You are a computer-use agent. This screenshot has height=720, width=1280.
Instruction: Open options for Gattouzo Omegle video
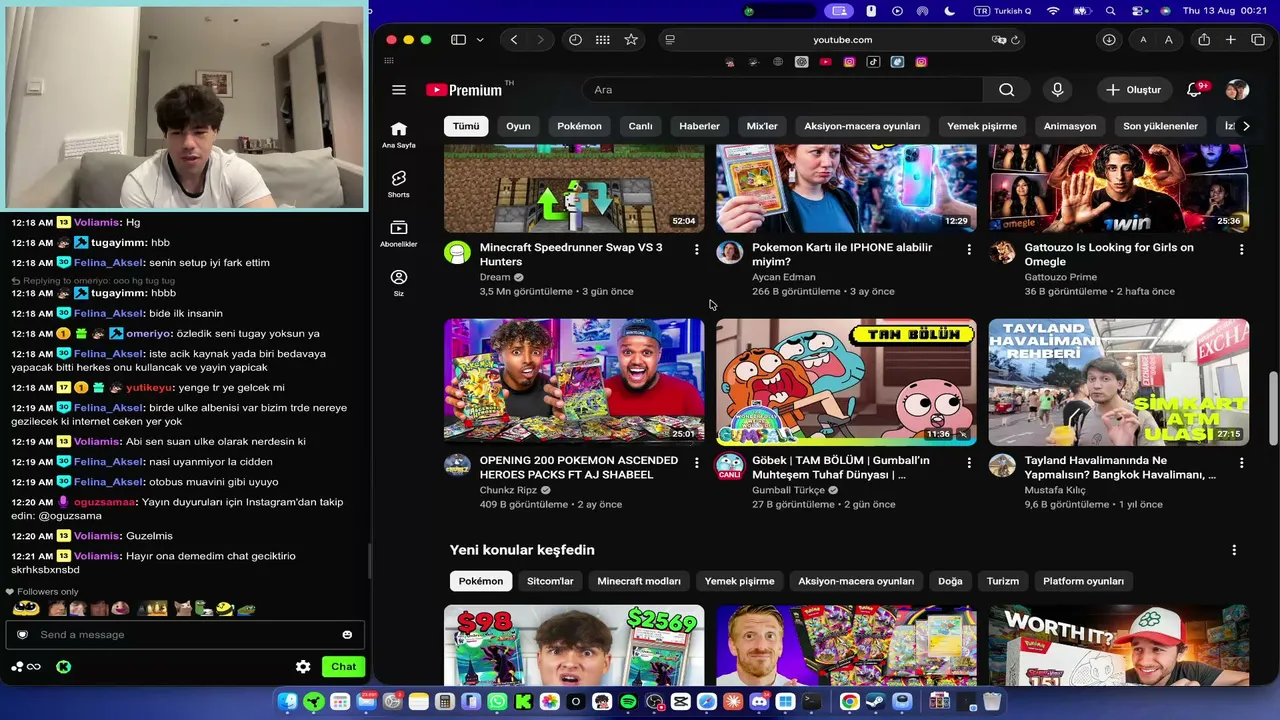[x=1242, y=249]
